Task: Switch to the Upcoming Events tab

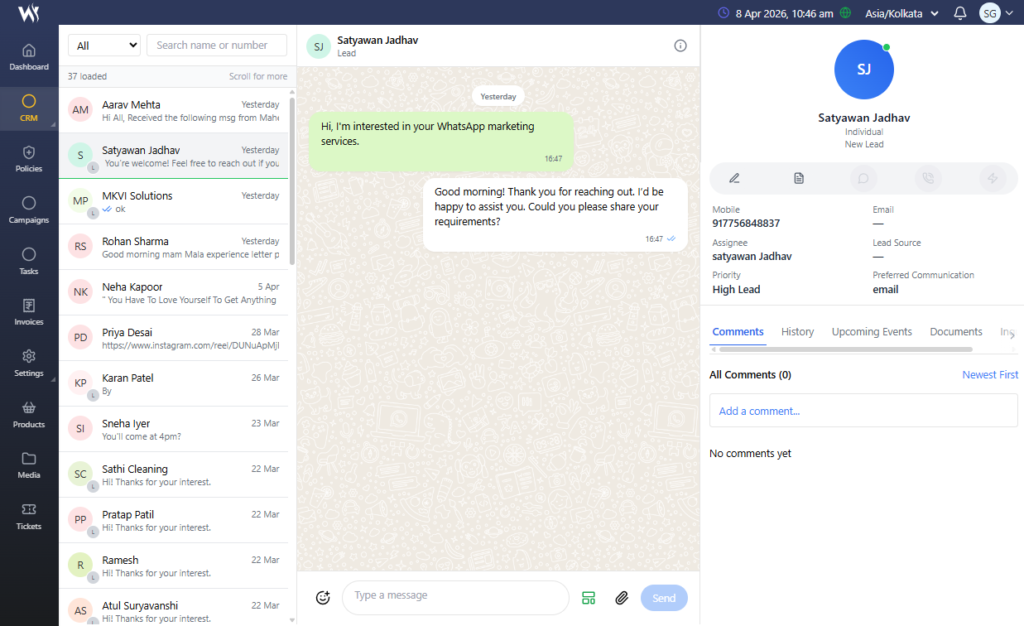Action: tap(871, 332)
